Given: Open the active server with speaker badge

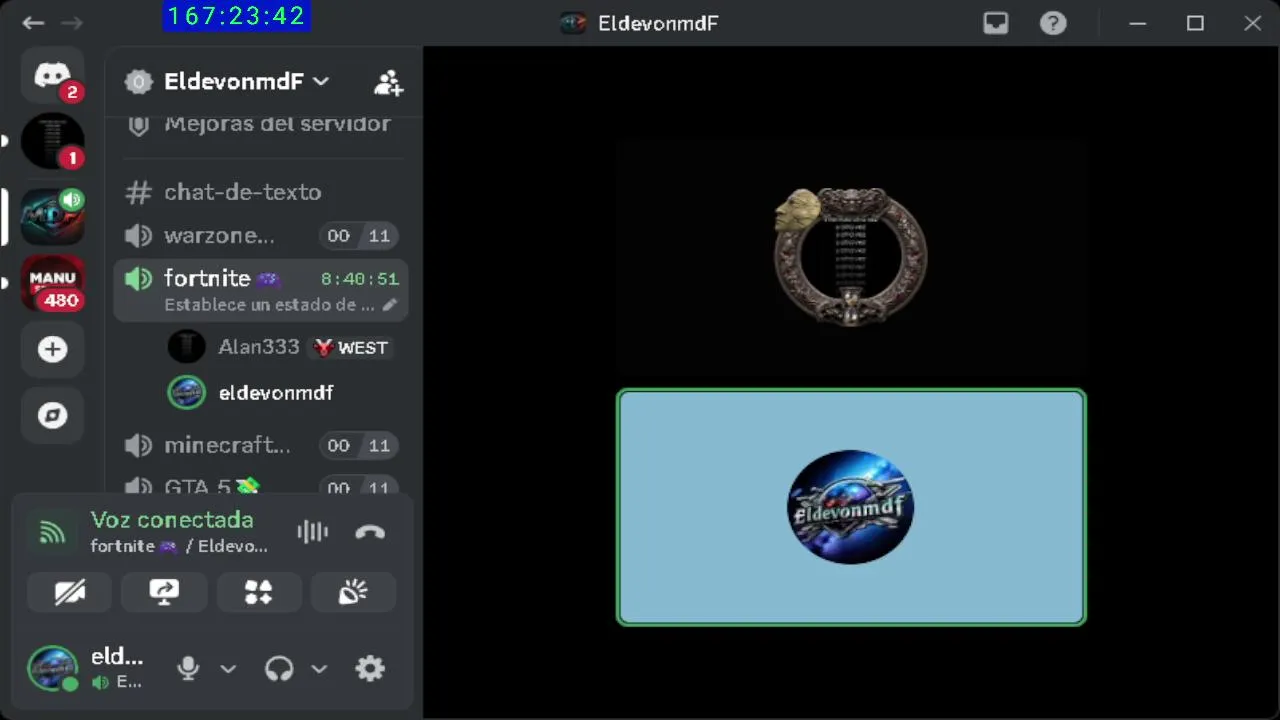Looking at the screenshot, I should [52, 217].
